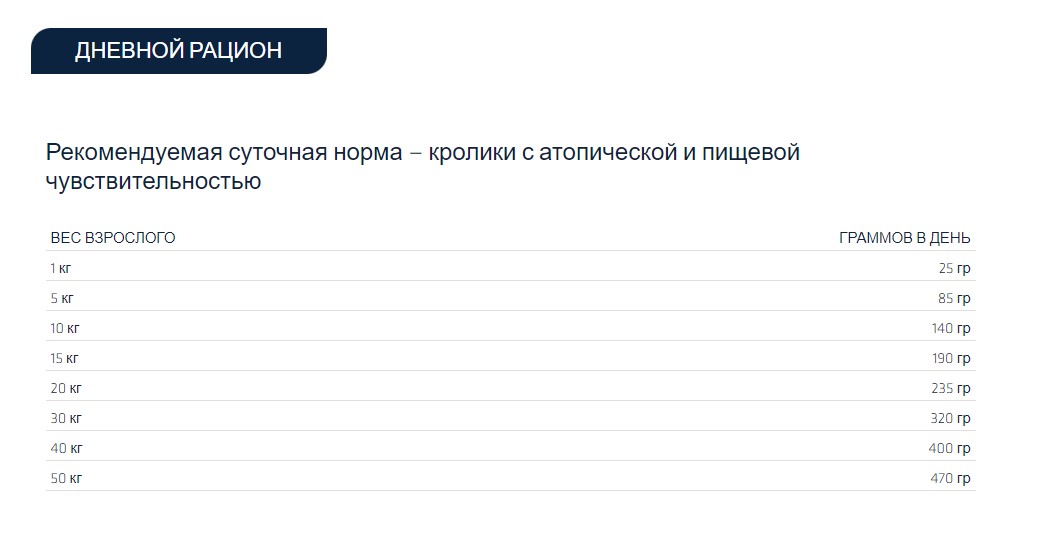Click the 470 гр value

[x=950, y=478]
